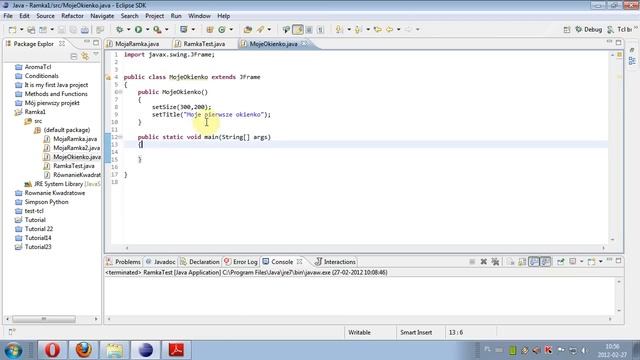Click the Windows Start button
This screenshot has height=360, width=640.
point(13,350)
